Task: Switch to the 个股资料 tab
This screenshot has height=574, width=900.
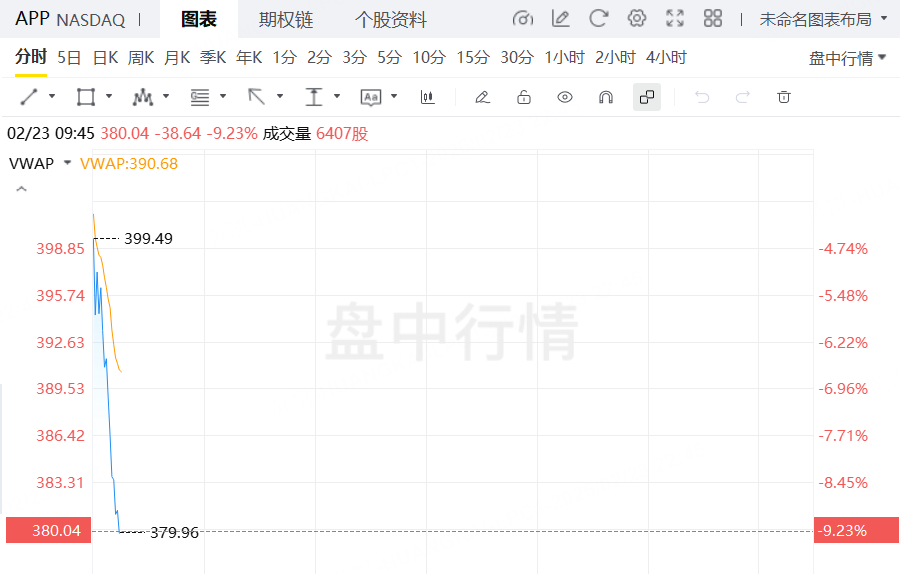Action: [390, 20]
